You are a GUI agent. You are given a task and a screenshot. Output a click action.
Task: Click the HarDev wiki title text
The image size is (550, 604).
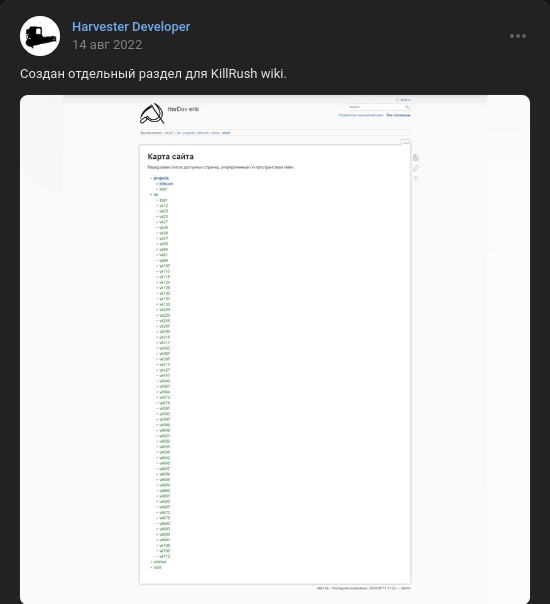tap(183, 109)
